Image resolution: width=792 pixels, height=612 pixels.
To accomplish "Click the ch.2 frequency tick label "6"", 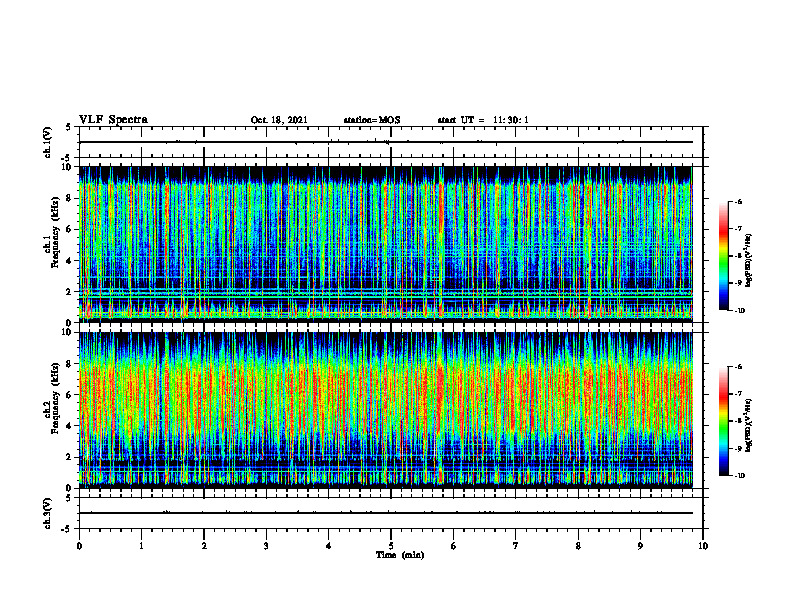I will [x=70, y=395].
